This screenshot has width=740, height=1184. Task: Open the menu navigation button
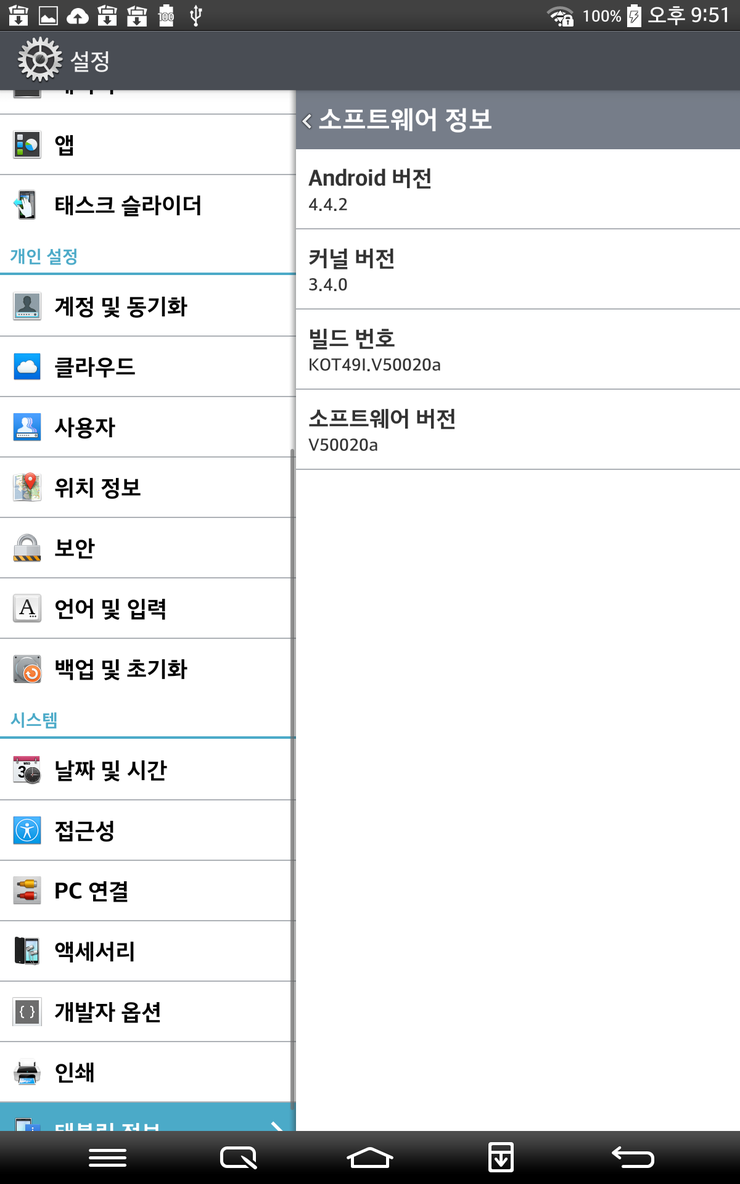pyautogui.click(x=107, y=1158)
